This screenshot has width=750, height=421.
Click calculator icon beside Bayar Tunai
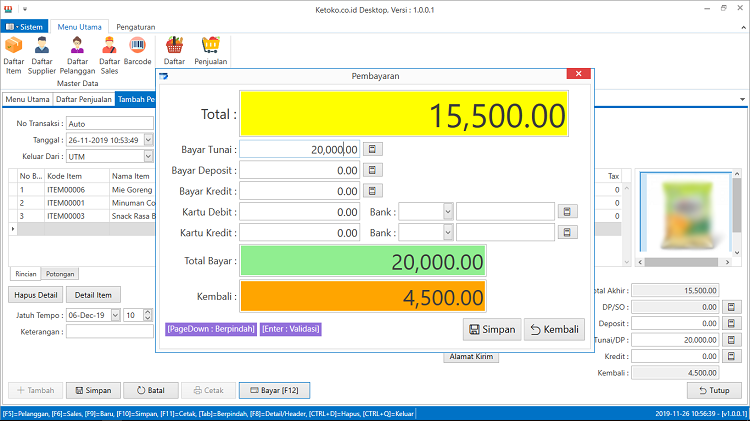click(x=373, y=149)
